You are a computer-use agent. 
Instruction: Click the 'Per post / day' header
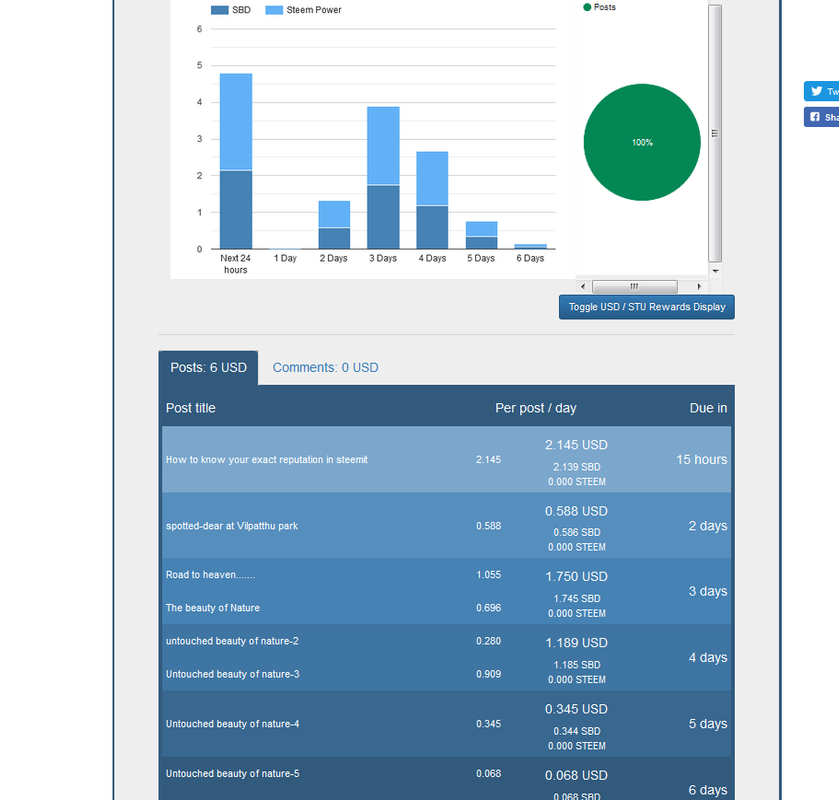click(x=536, y=408)
